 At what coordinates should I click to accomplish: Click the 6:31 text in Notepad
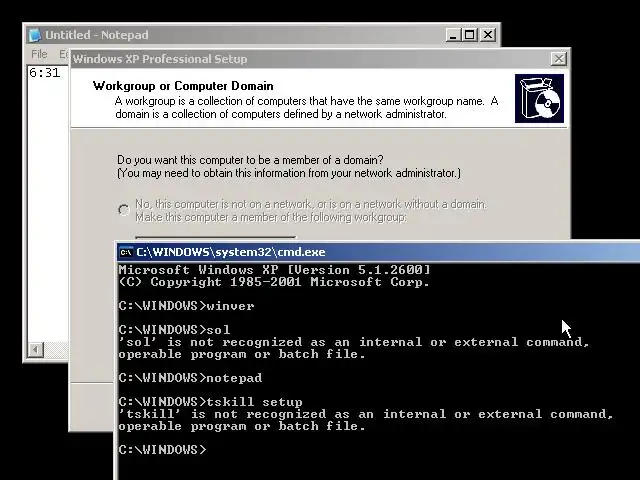tap(44, 73)
